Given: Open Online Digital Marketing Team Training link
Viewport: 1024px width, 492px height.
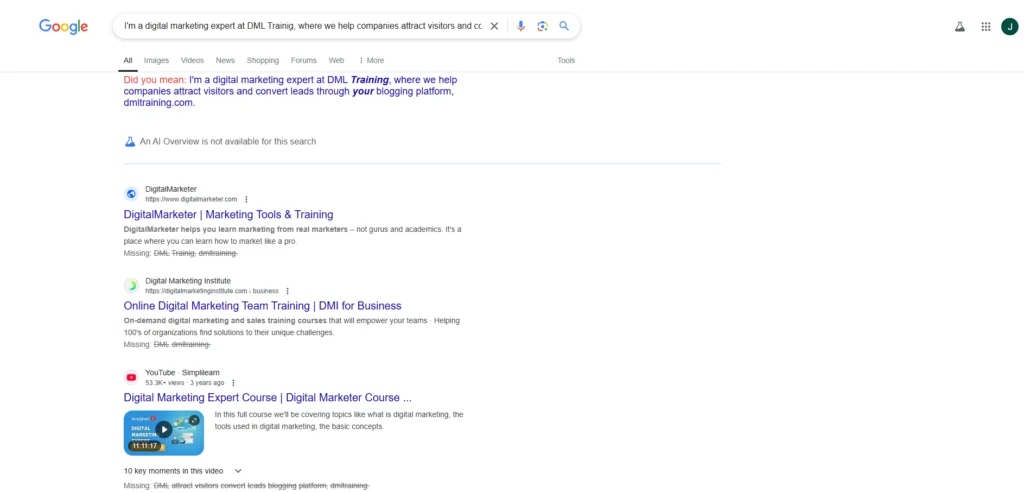Looking at the screenshot, I should 262,306.
